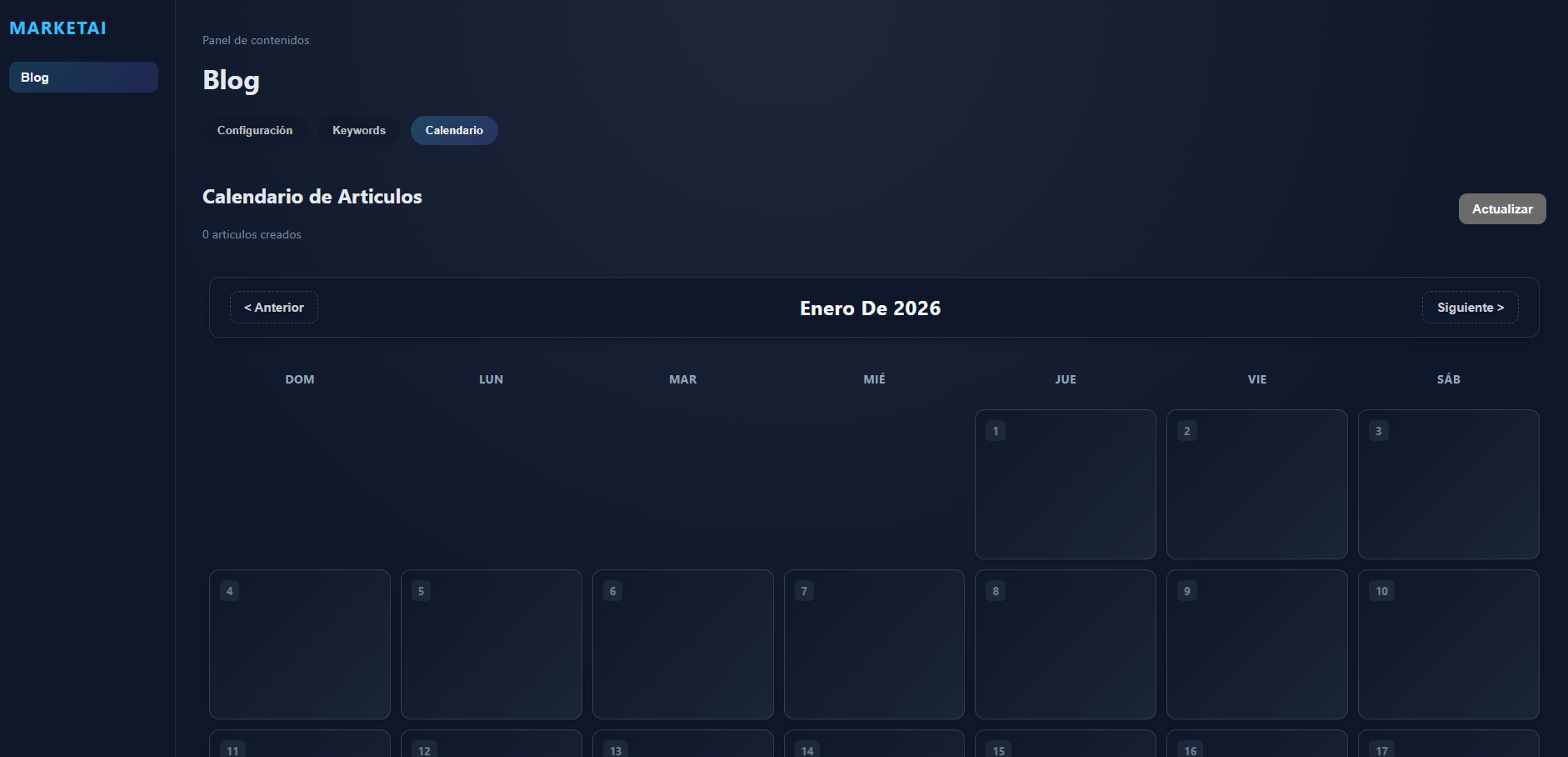Switch to the Keywords tab
Image resolution: width=1568 pixels, height=757 pixels.
359,130
